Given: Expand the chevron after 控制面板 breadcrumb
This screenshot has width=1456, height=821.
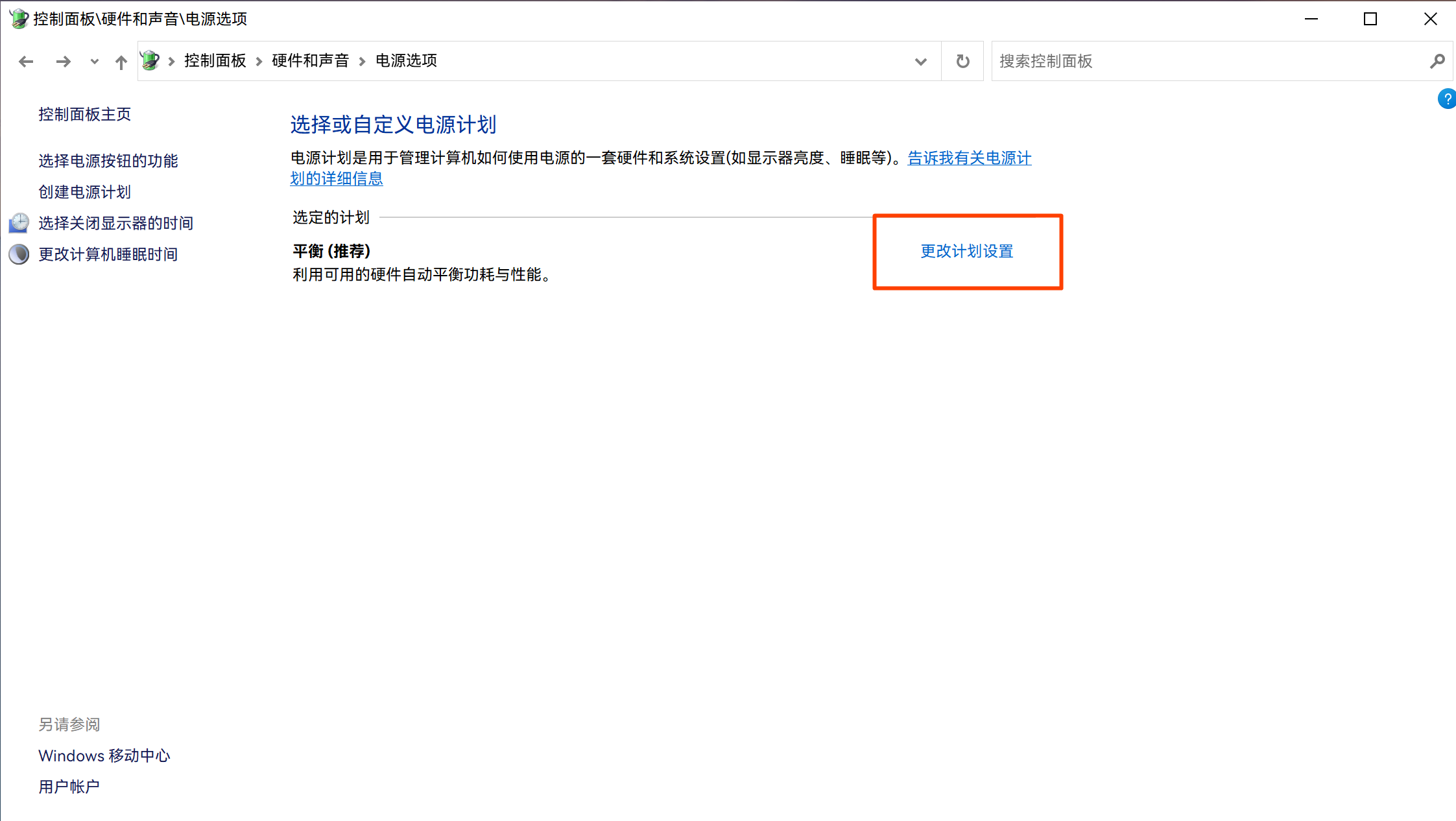Looking at the screenshot, I should pos(259,62).
